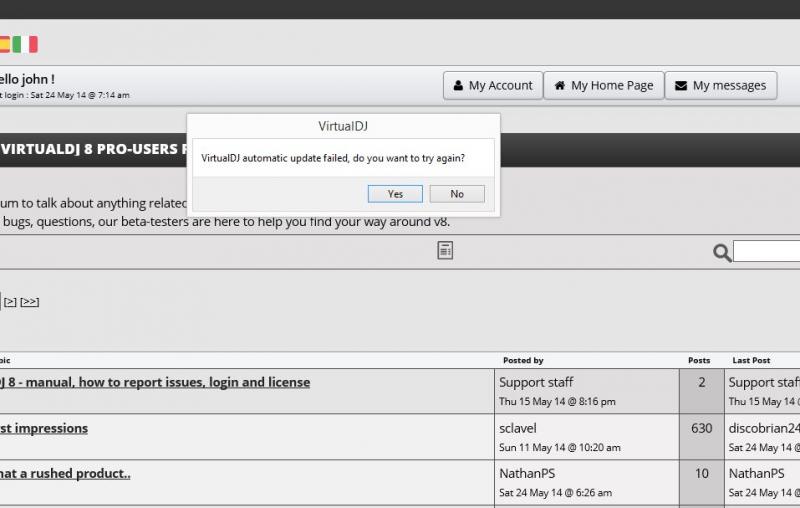This screenshot has height=508, width=800.
Task: Click No in the VirtualDJ dialog
Action: point(457,194)
